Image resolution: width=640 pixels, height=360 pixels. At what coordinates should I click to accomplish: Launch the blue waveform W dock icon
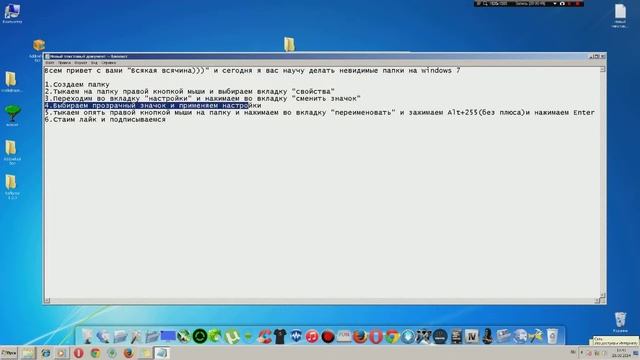[296, 337]
